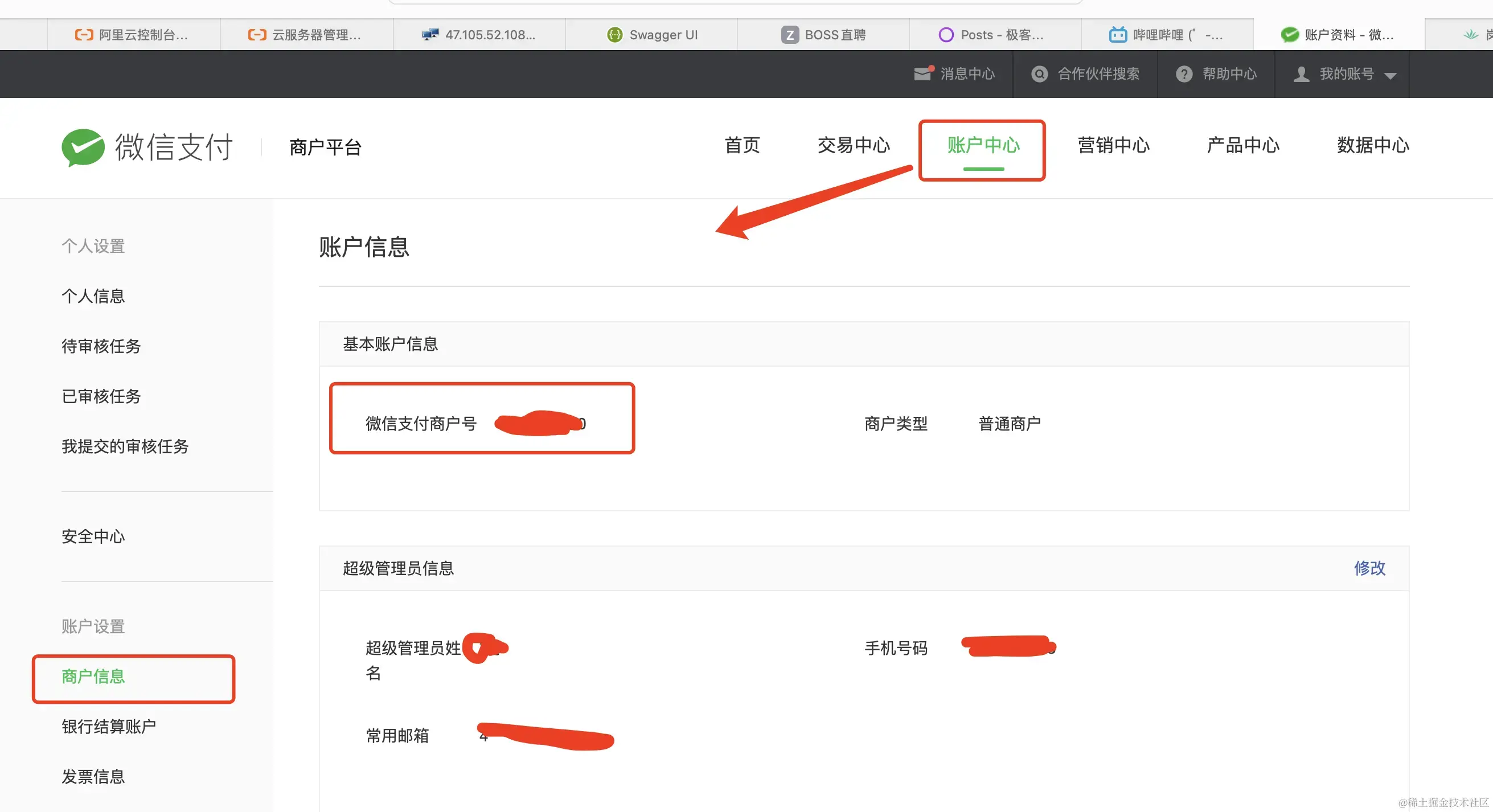Open 数据中心 in the top navigation
This screenshot has width=1493, height=812.
(x=1372, y=145)
